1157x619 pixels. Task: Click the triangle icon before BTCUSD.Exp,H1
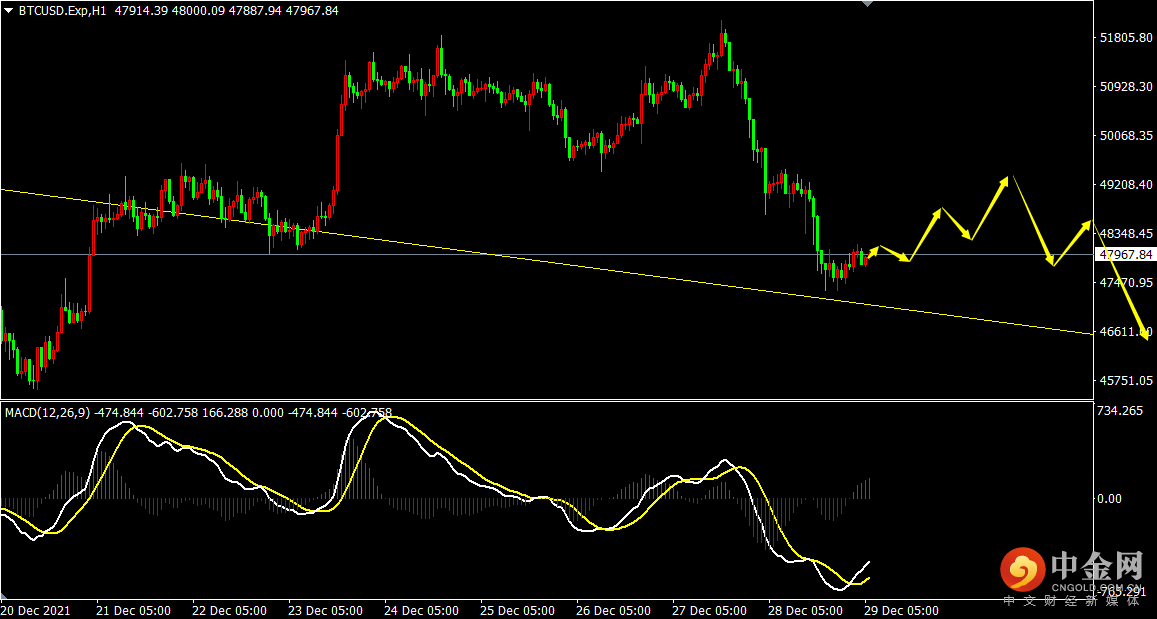9,10
